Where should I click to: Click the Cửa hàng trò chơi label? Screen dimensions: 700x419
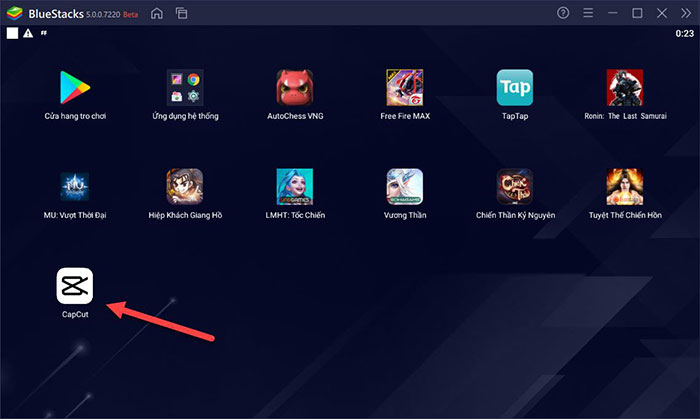(x=75, y=116)
